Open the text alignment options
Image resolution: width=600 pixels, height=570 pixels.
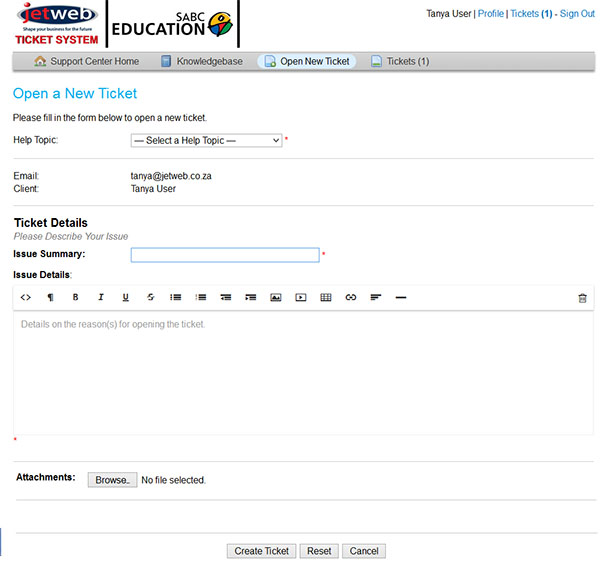(x=376, y=298)
